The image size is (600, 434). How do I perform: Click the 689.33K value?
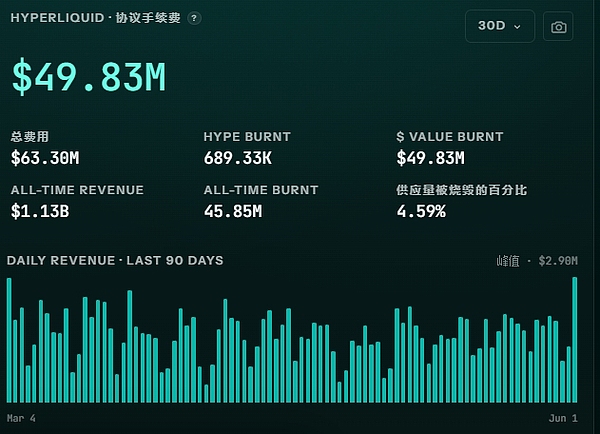tap(238, 158)
